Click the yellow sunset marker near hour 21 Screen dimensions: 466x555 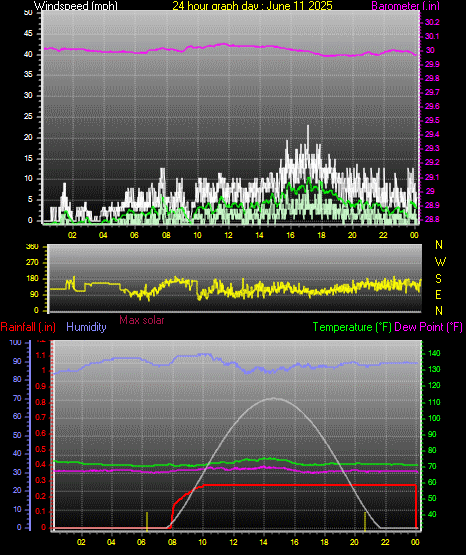pos(365,521)
